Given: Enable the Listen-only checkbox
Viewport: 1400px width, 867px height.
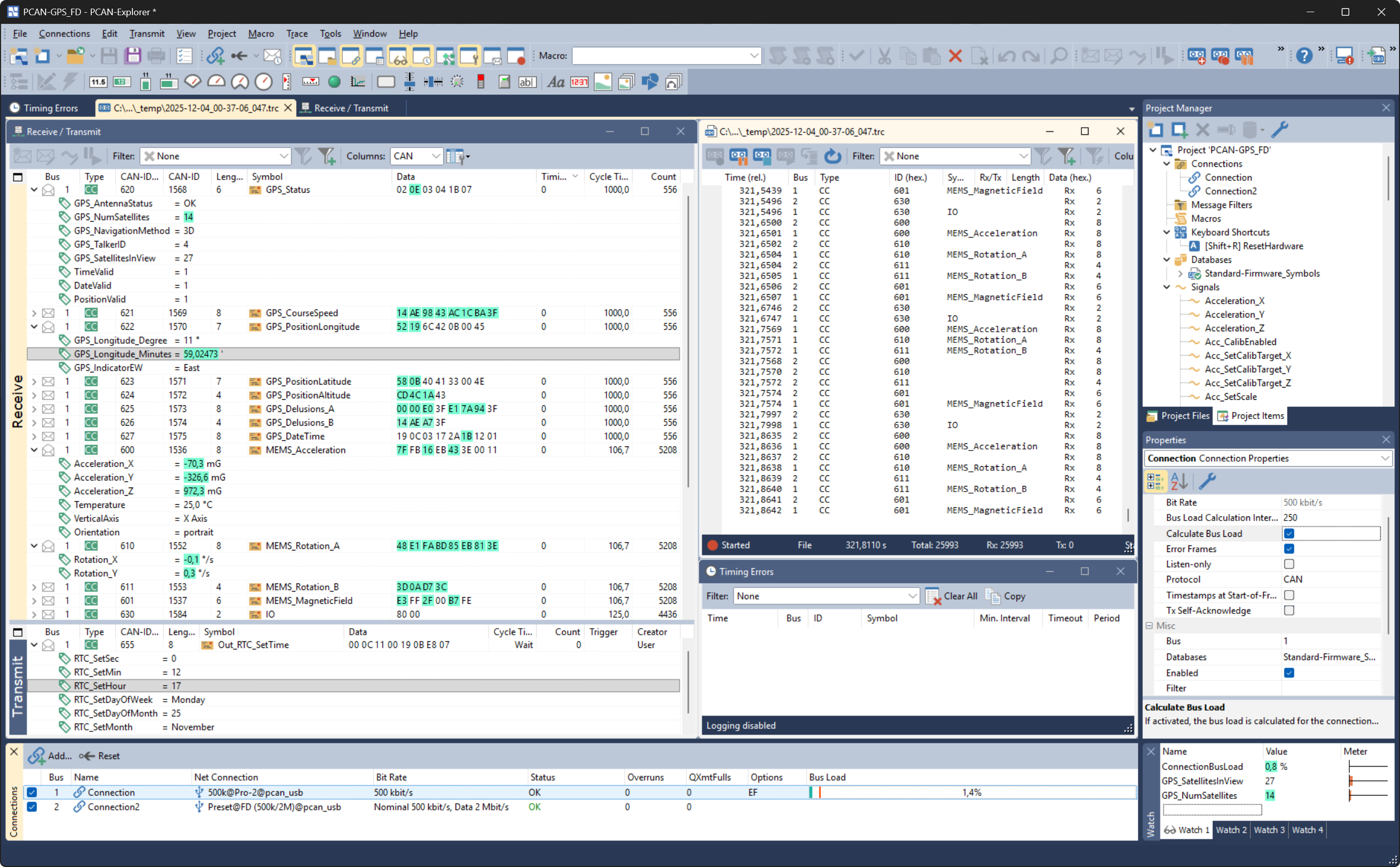Looking at the screenshot, I should (x=1289, y=564).
